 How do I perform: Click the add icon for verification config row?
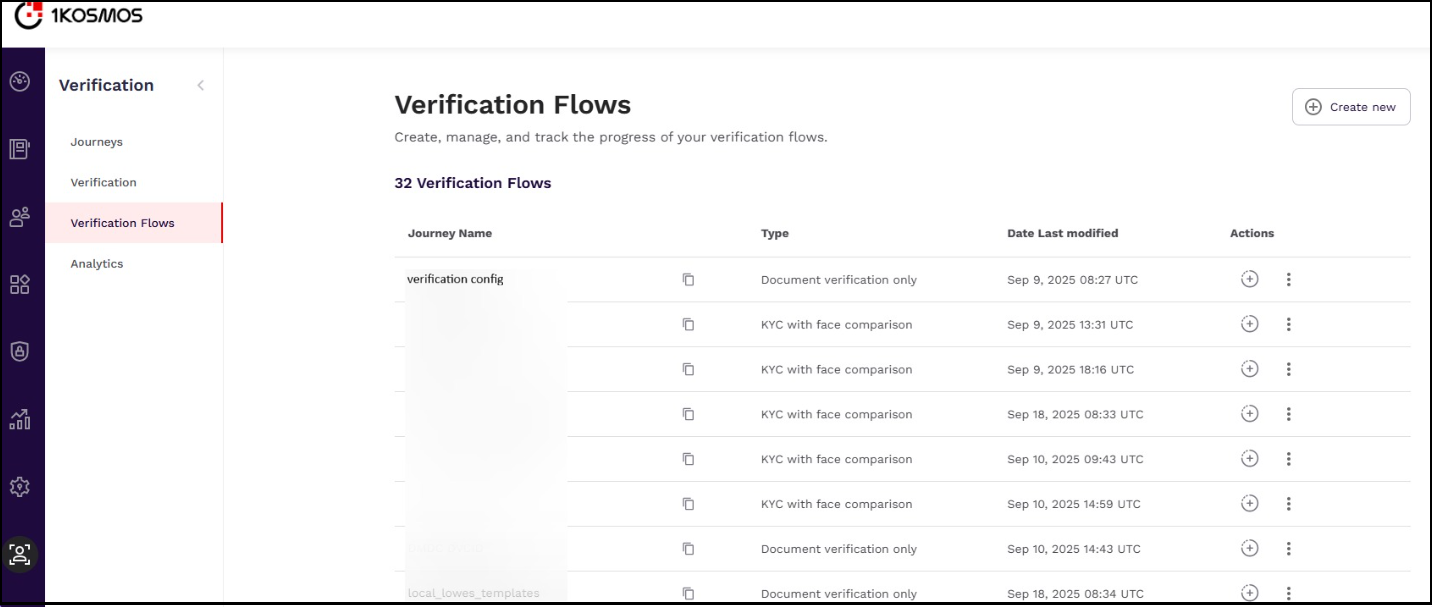pos(1249,279)
